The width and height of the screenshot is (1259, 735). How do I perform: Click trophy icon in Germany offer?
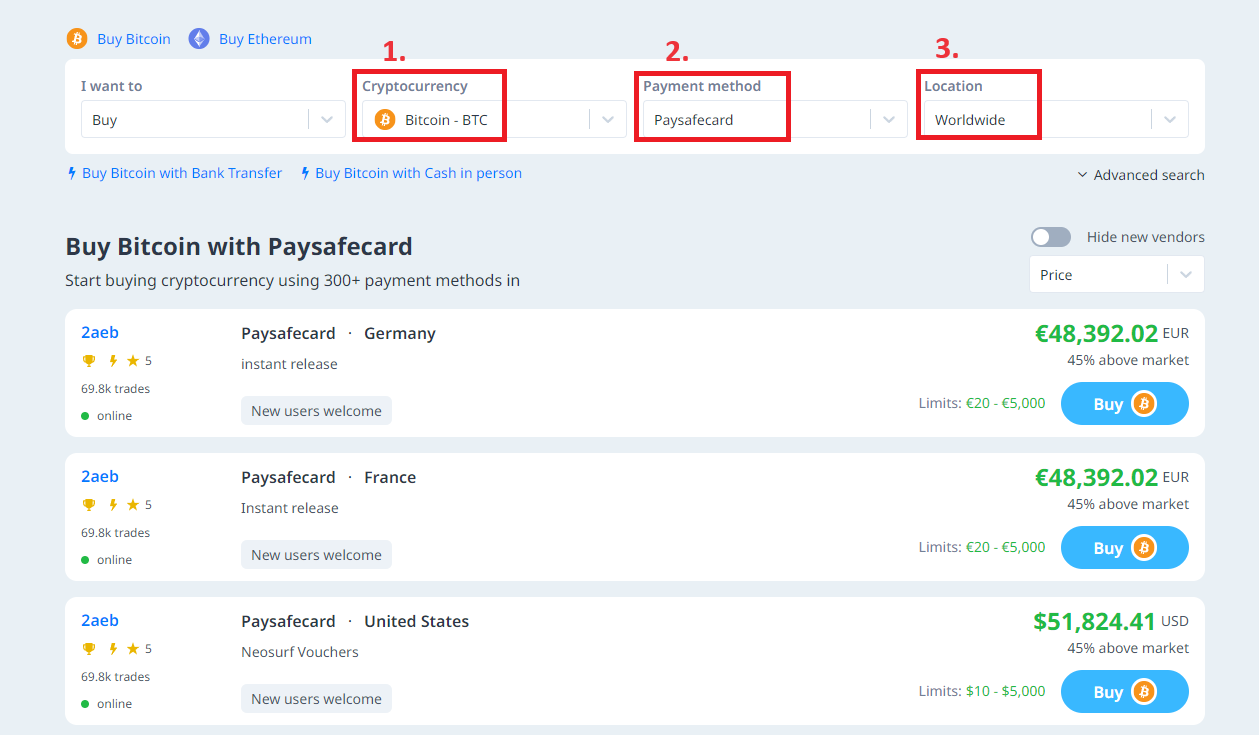click(88, 361)
